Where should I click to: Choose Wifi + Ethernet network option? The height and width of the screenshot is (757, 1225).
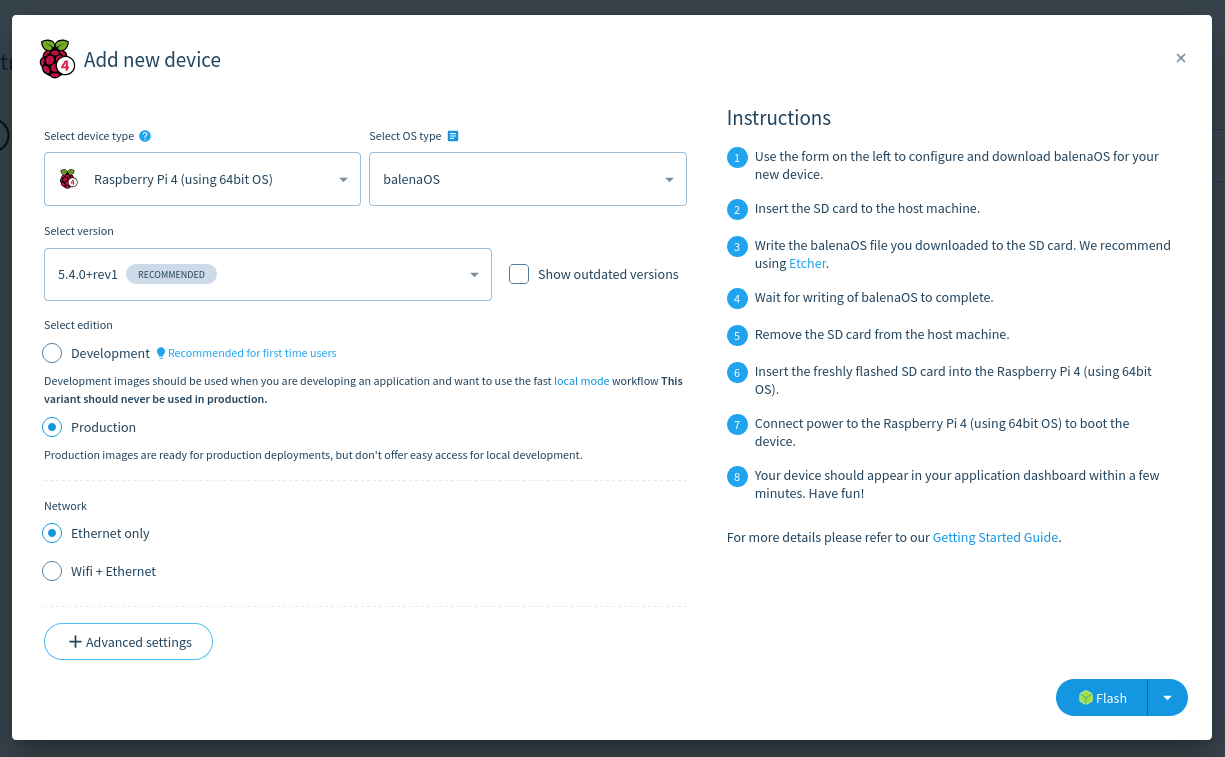[52, 571]
